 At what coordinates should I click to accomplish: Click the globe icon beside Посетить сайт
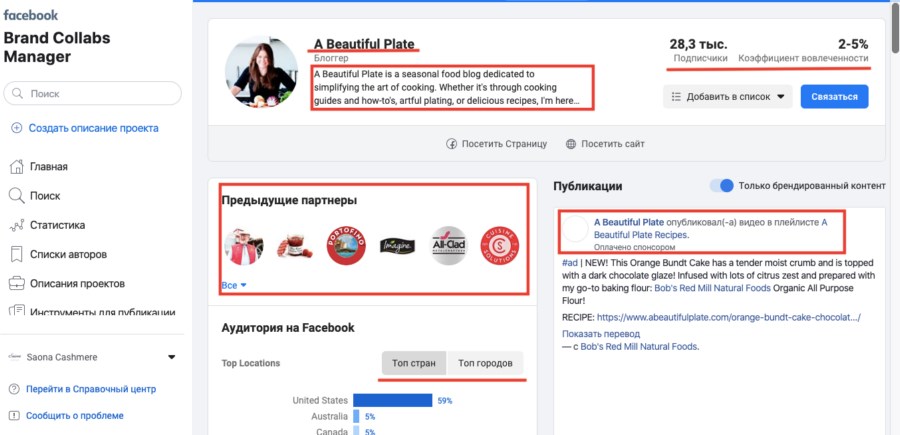[571, 143]
